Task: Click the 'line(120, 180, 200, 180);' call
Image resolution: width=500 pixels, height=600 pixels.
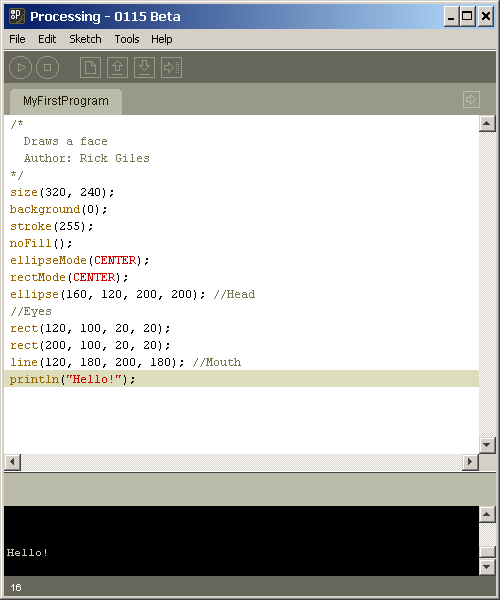Action: pyautogui.click(x=97, y=362)
